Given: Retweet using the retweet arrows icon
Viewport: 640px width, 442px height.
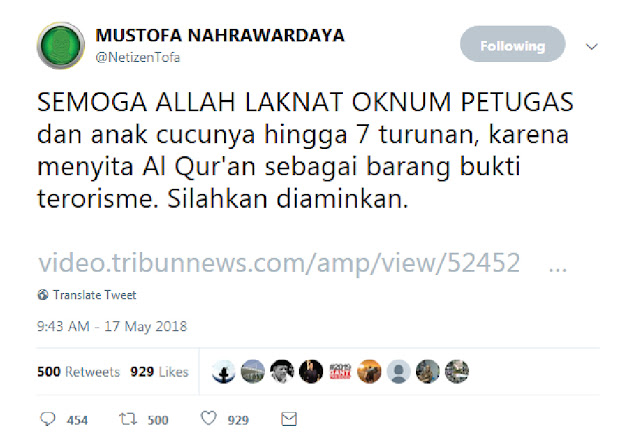Looking at the screenshot, I should click(127, 419).
